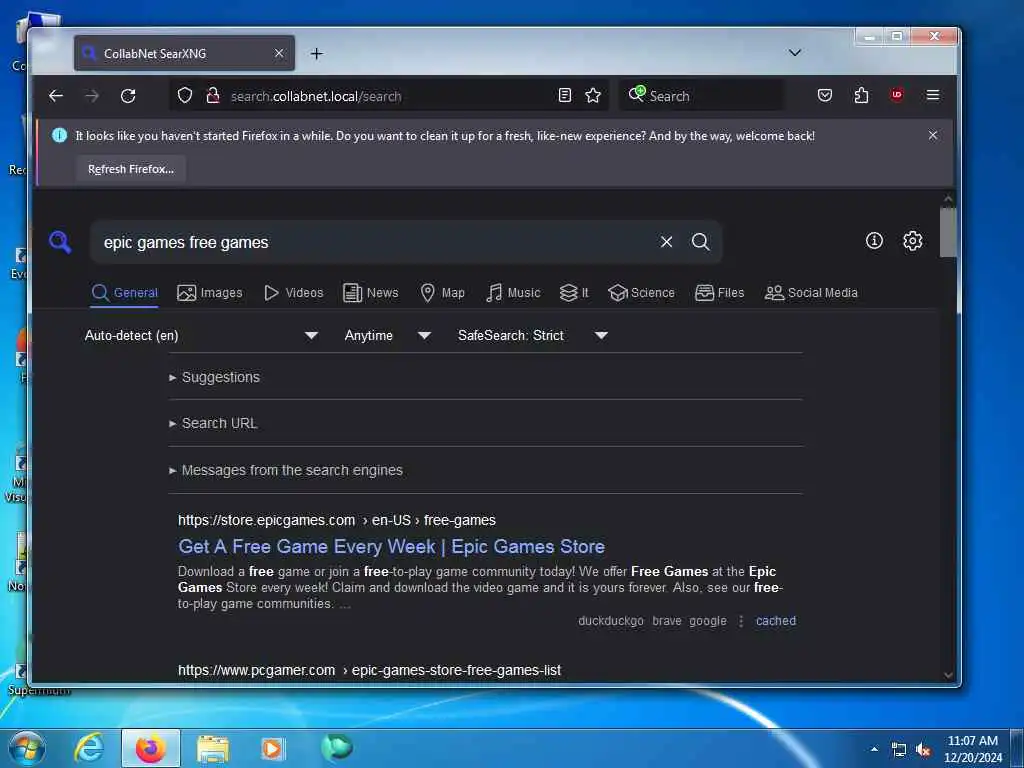1024x768 pixels.
Task: Open the Windows Start button
Action: pos(26,748)
